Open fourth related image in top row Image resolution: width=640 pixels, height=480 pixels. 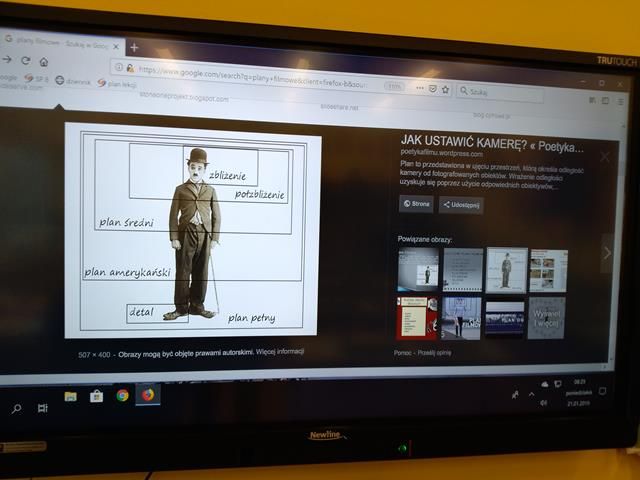point(548,271)
